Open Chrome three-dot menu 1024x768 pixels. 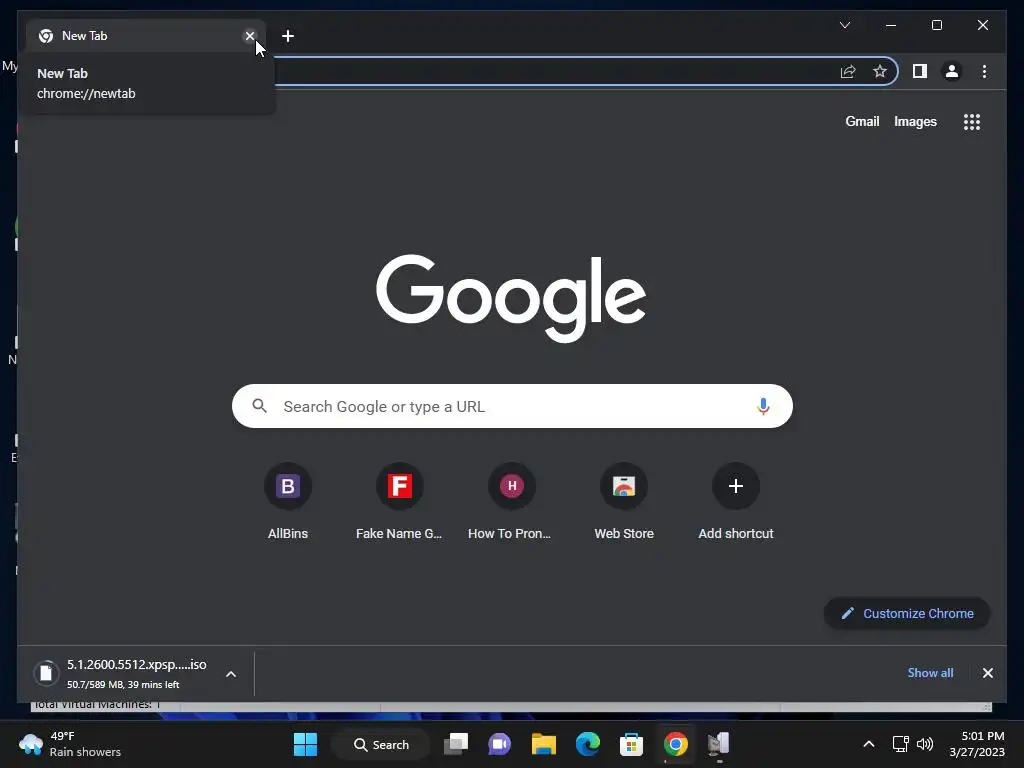point(984,71)
